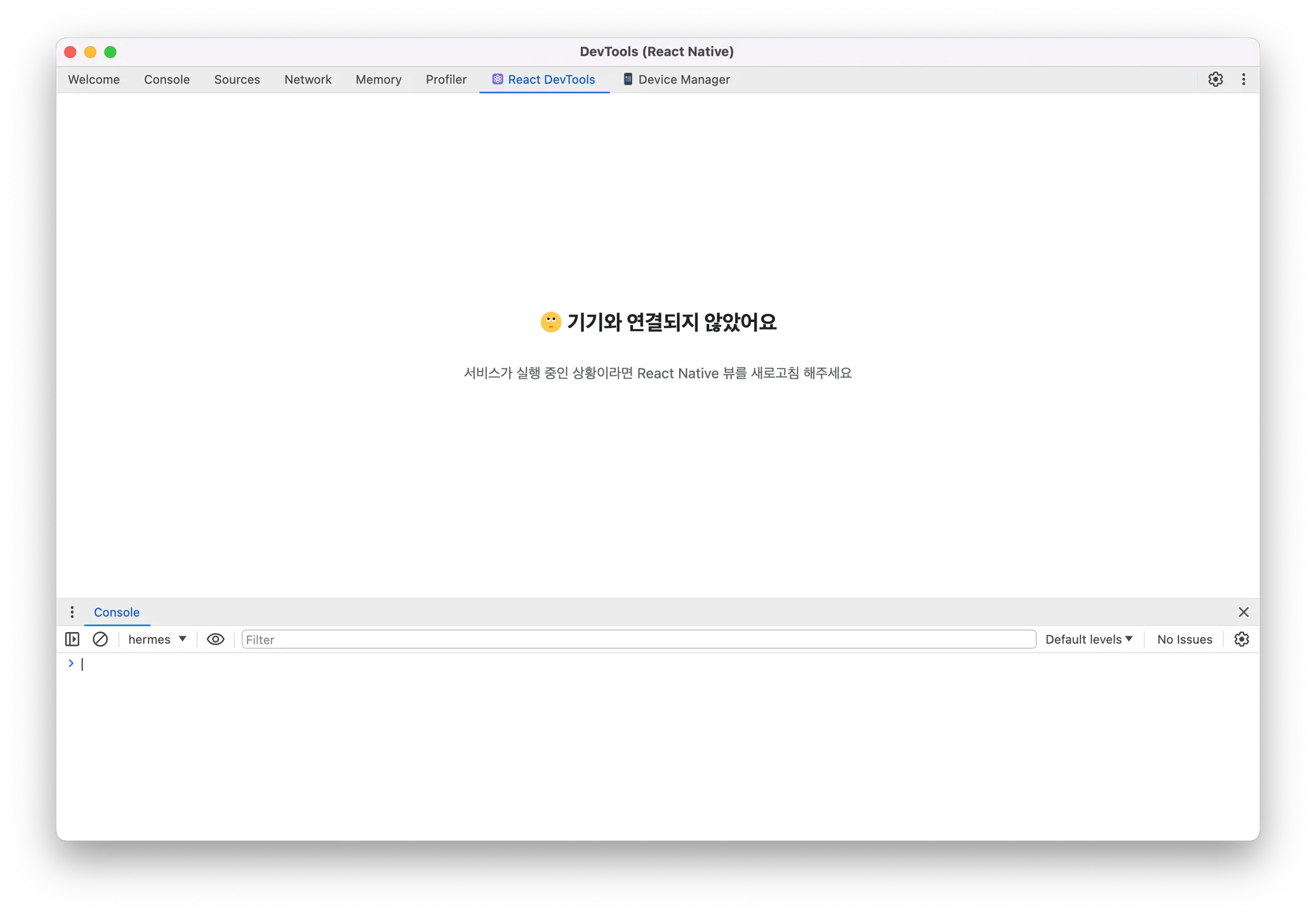Click the console sidebar panel icon
This screenshot has height=915, width=1316.
pos(72,639)
